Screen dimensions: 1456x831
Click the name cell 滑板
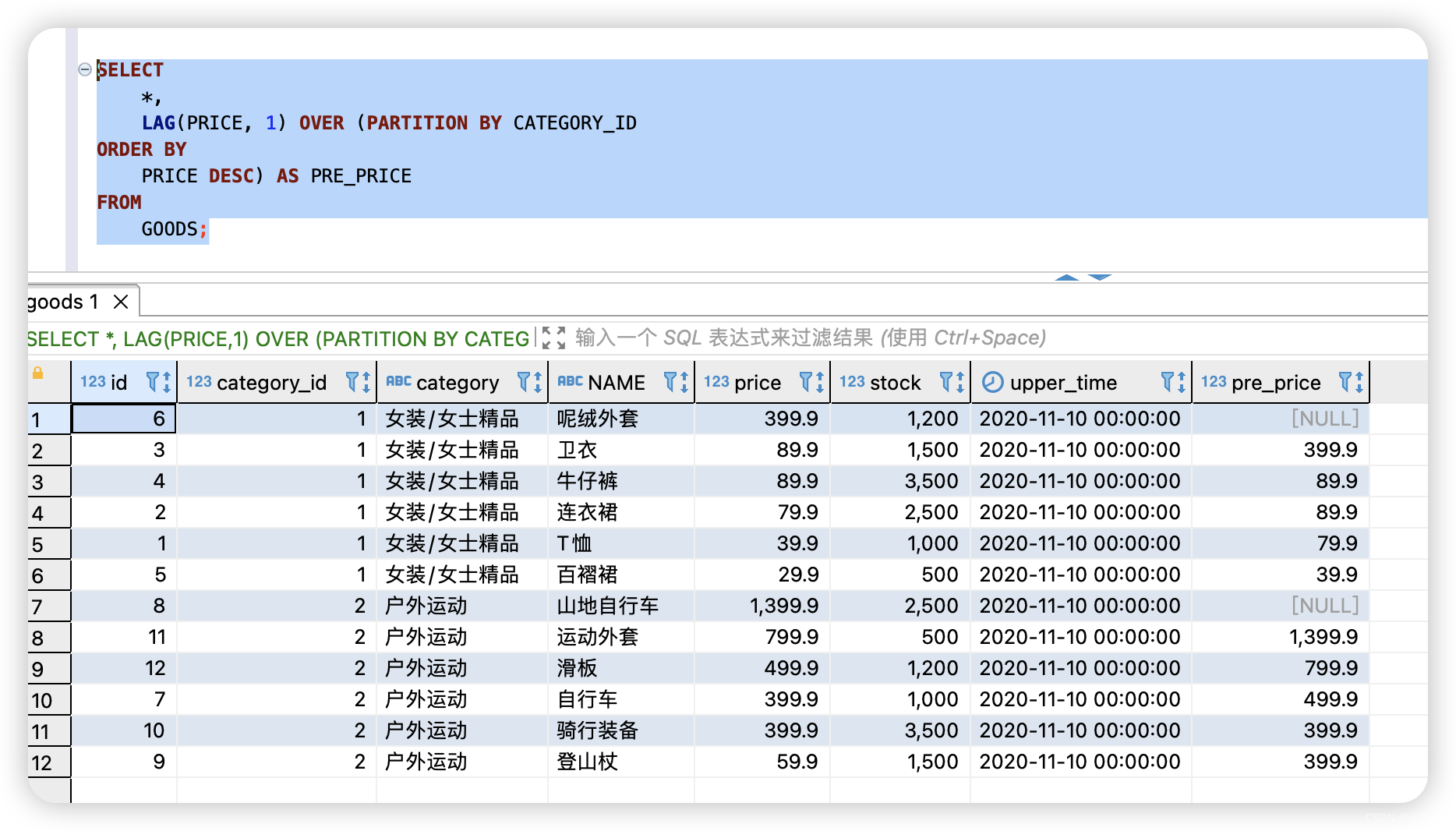click(620, 668)
